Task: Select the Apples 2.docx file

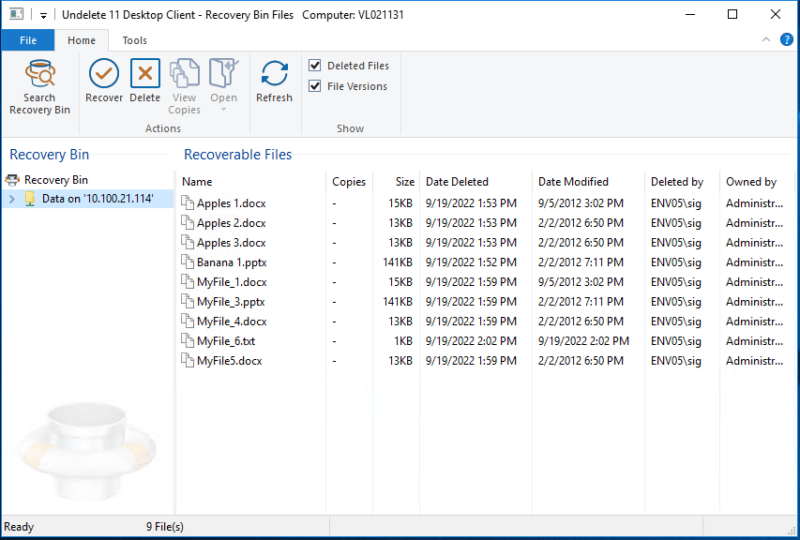Action: (x=231, y=223)
